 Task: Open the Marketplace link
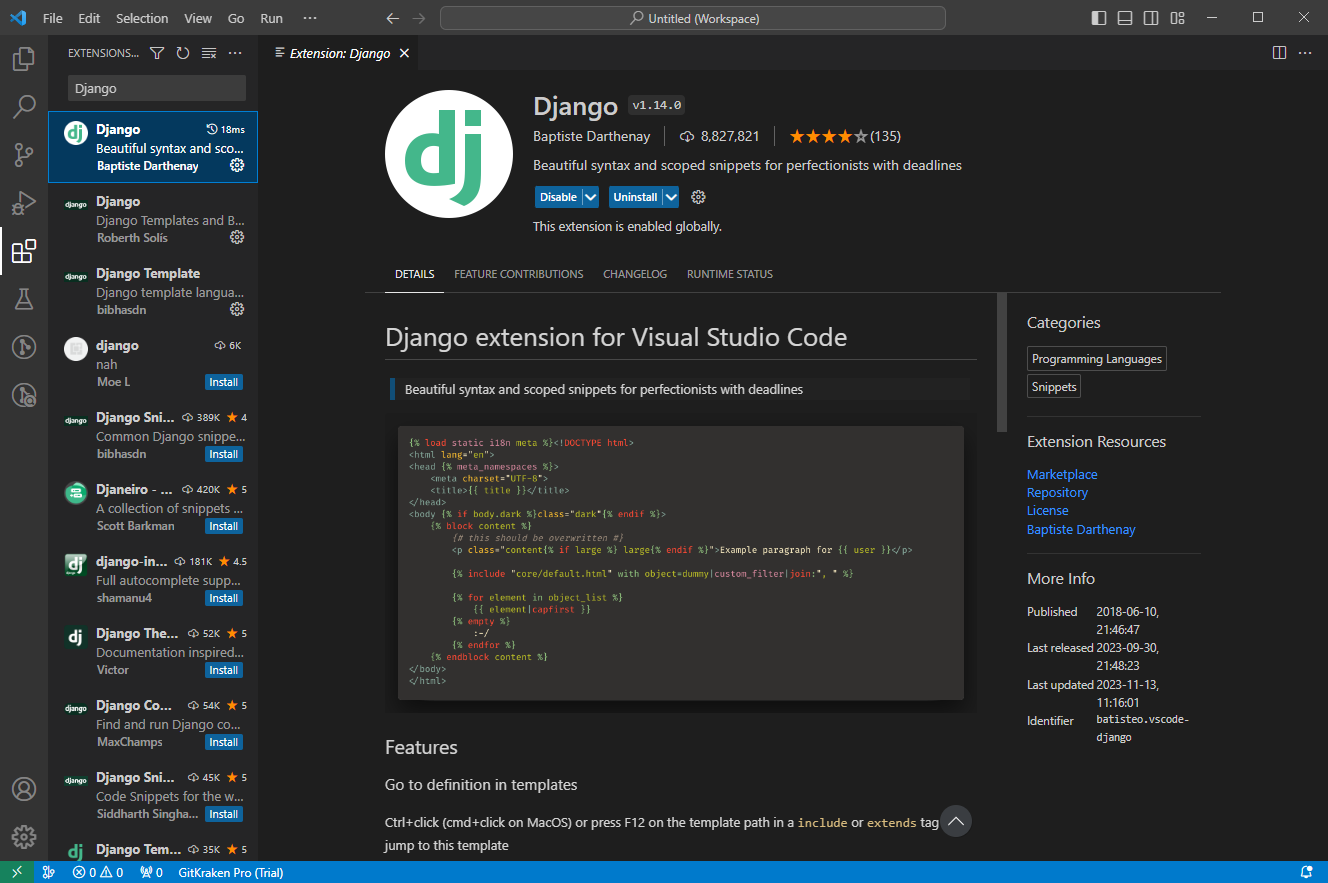click(1062, 474)
